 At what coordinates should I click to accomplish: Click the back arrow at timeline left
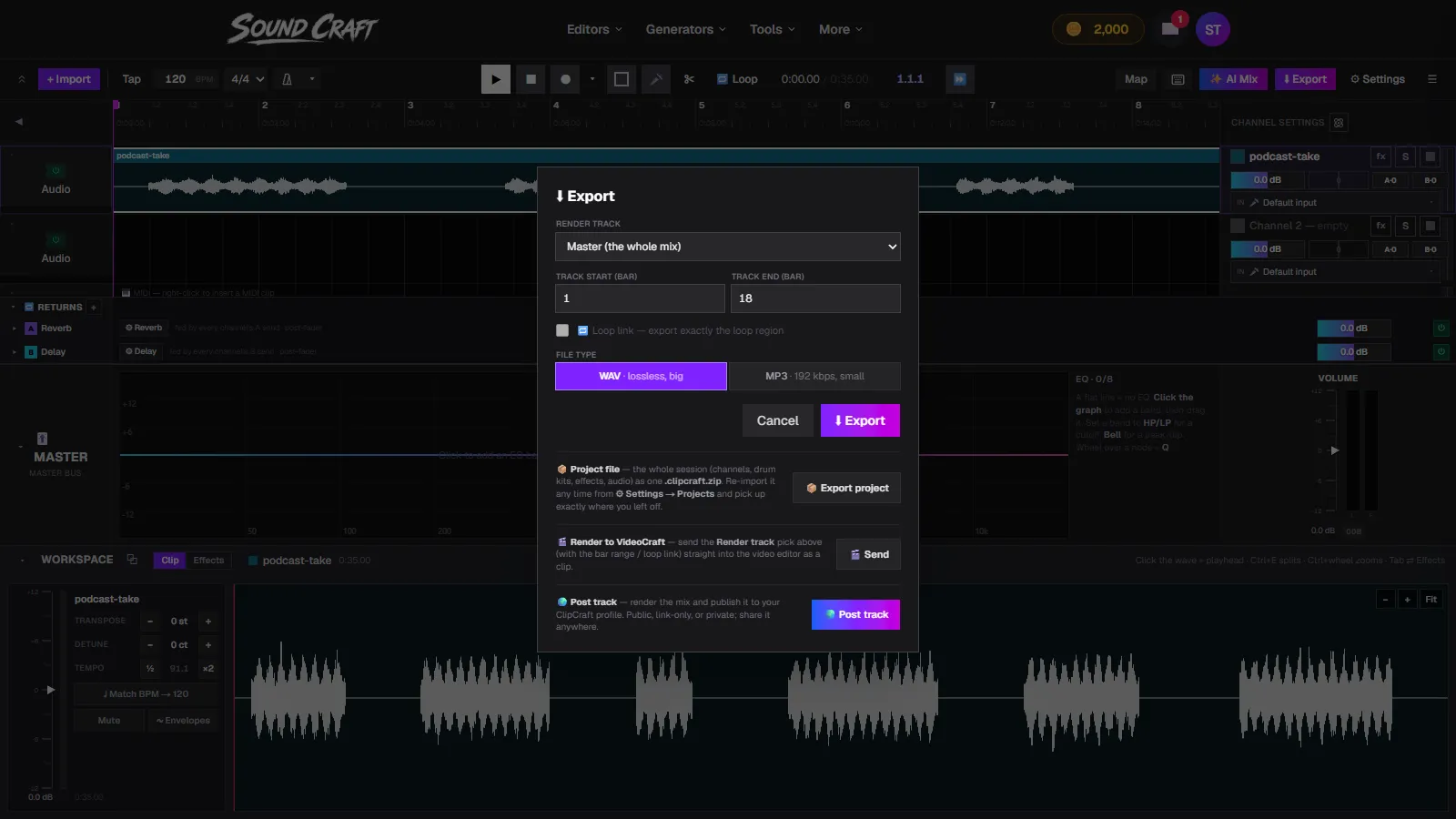tap(18, 121)
